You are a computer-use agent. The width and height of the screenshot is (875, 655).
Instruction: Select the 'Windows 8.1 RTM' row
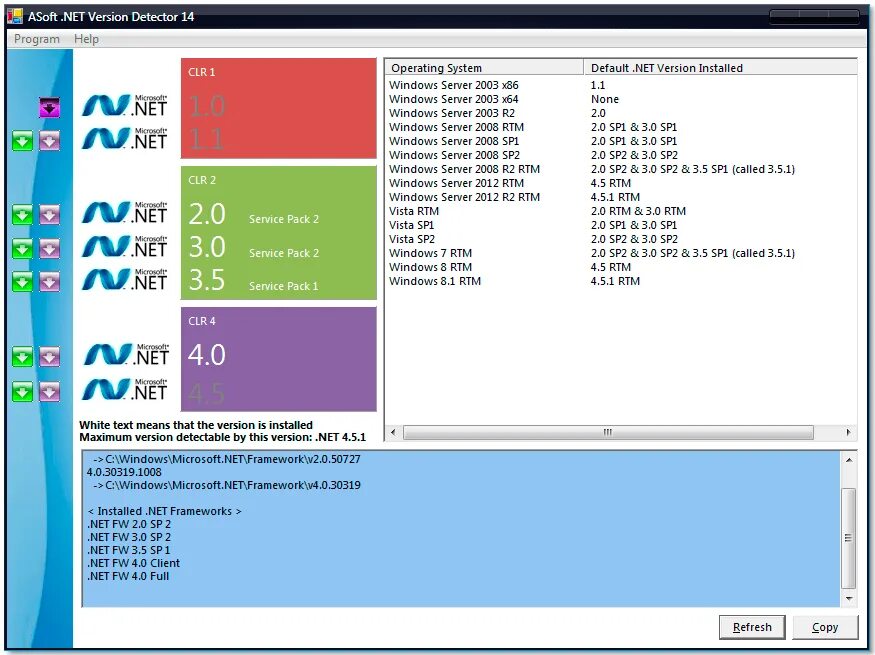621,281
